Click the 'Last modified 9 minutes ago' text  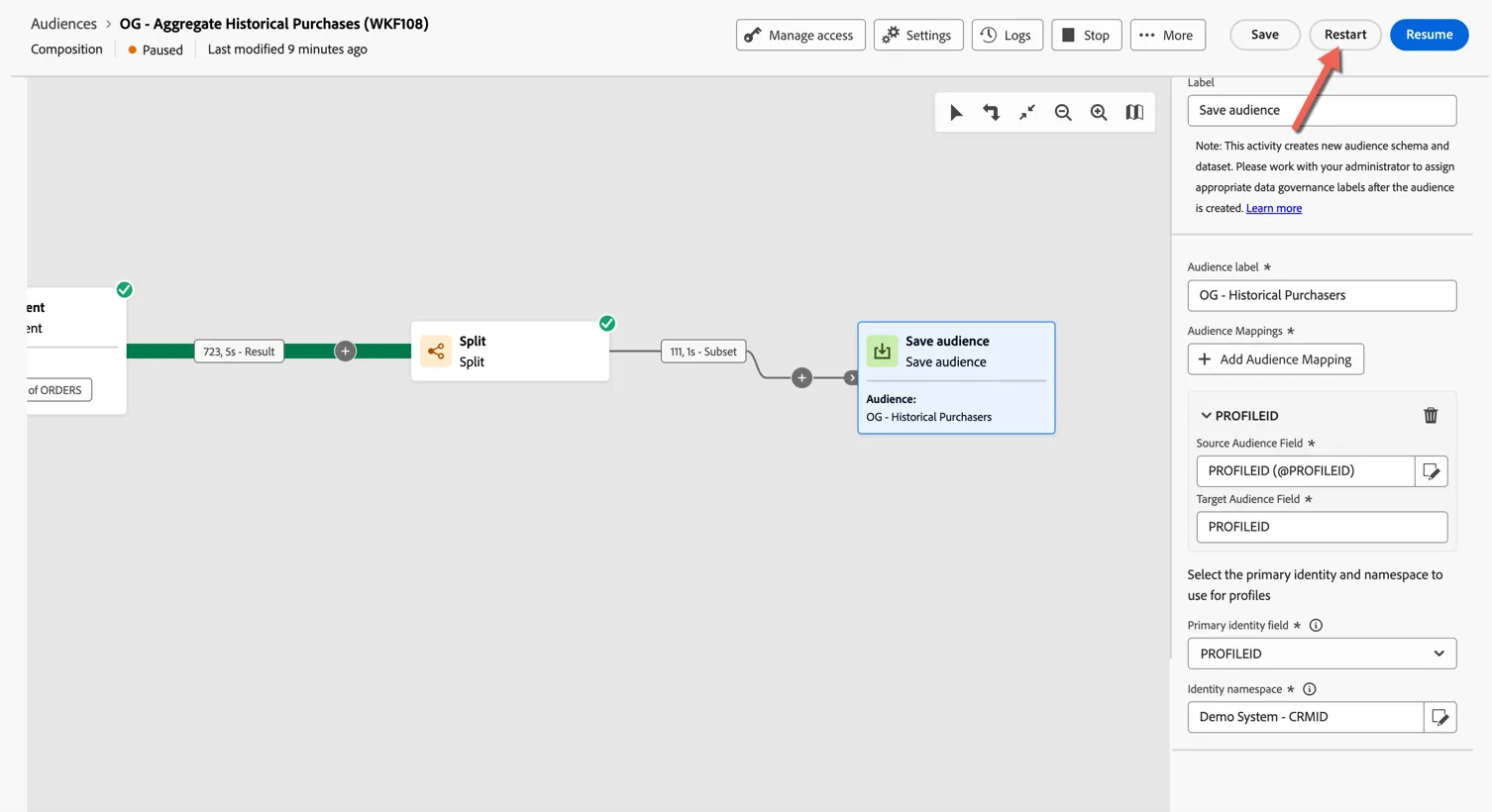click(287, 50)
